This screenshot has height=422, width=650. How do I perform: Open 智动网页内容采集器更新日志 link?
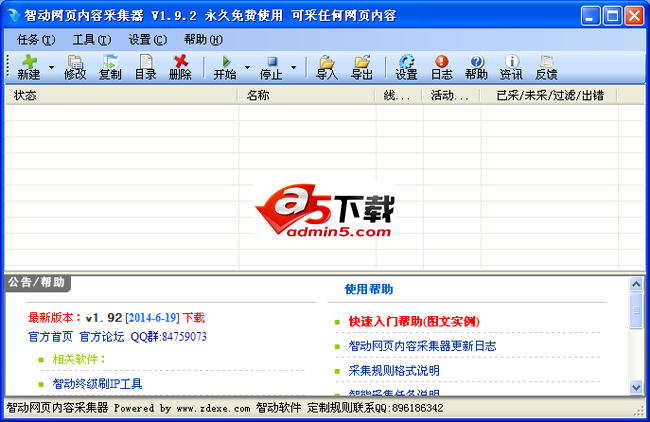[x=422, y=346]
